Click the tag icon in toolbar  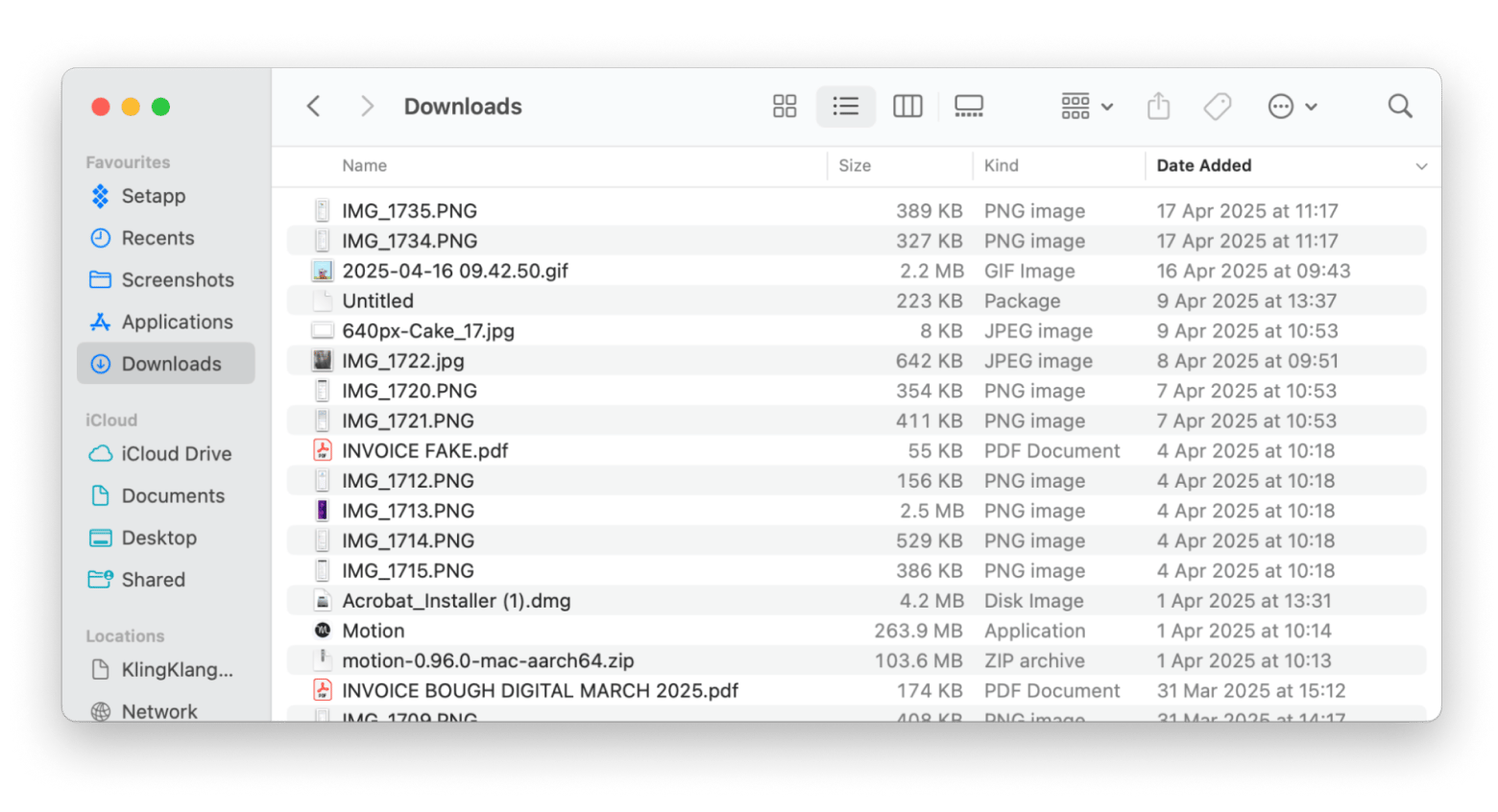[x=1217, y=107]
